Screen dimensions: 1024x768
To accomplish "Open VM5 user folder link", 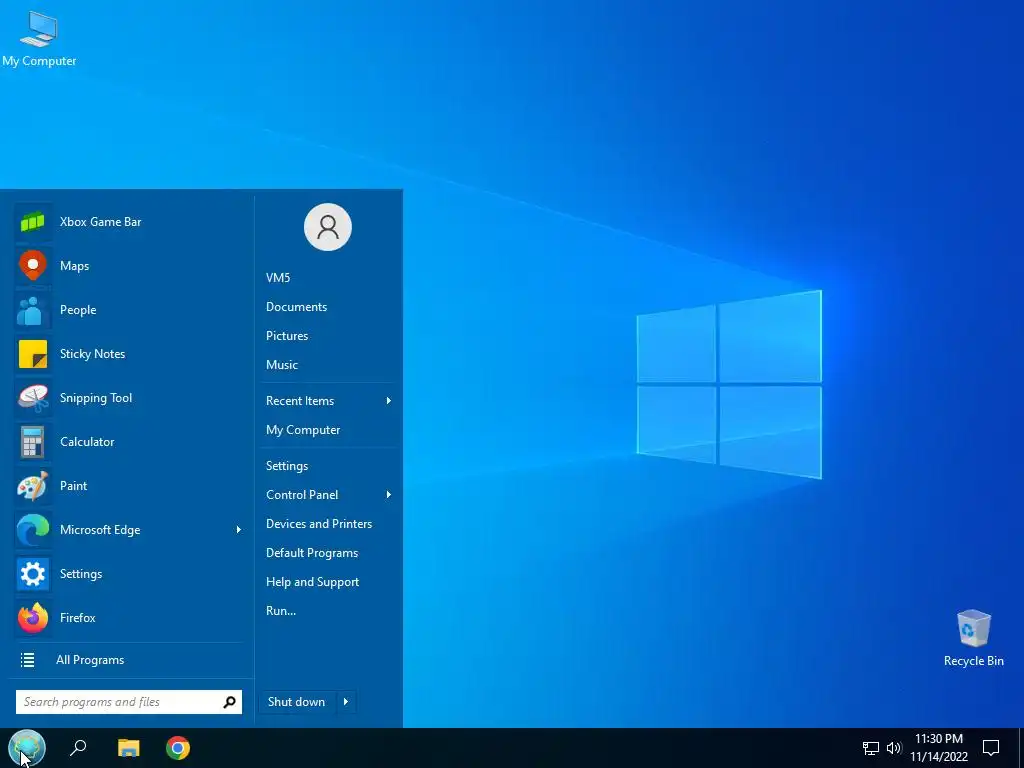I will 278,278.
